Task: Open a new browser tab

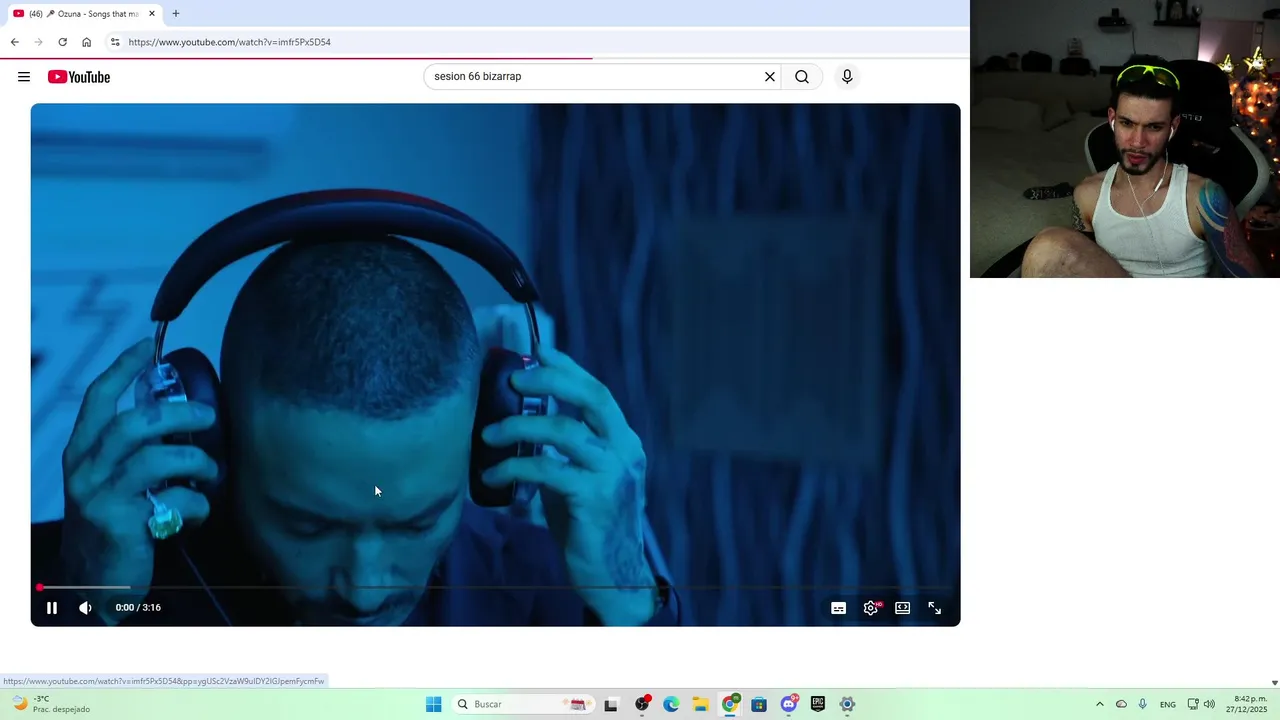Action: pos(176,14)
